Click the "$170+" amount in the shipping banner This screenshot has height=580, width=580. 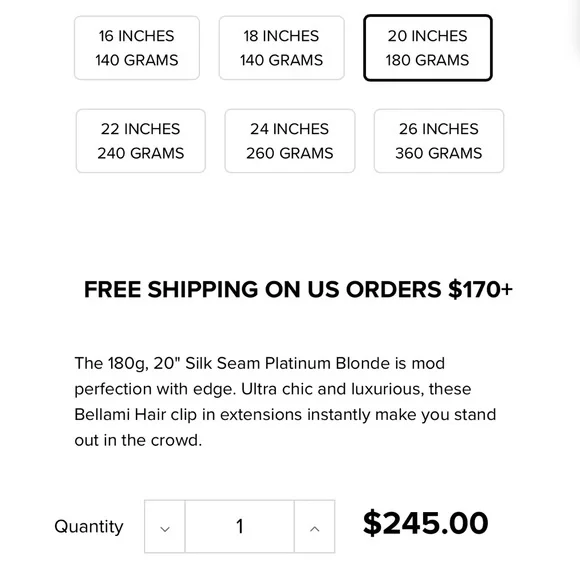480,289
